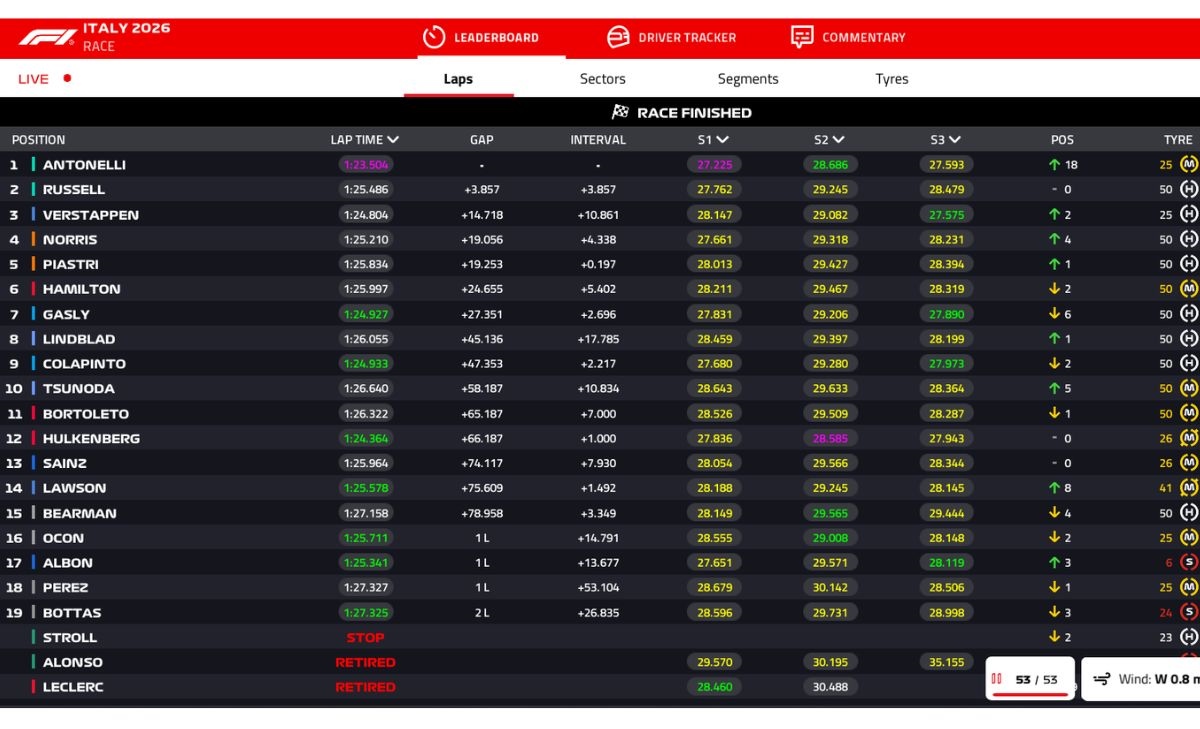This screenshot has height=729, width=1200.
Task: Click the INTERVAL column header
Action: click(x=598, y=140)
